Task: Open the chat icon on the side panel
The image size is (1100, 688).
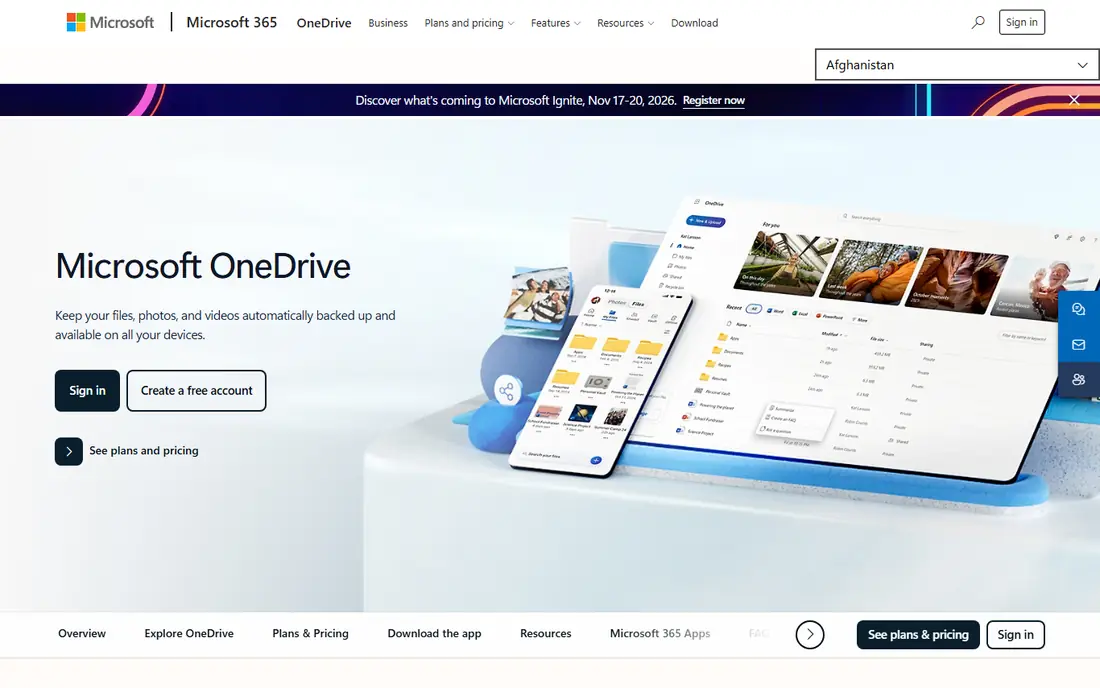Action: click(1078, 309)
